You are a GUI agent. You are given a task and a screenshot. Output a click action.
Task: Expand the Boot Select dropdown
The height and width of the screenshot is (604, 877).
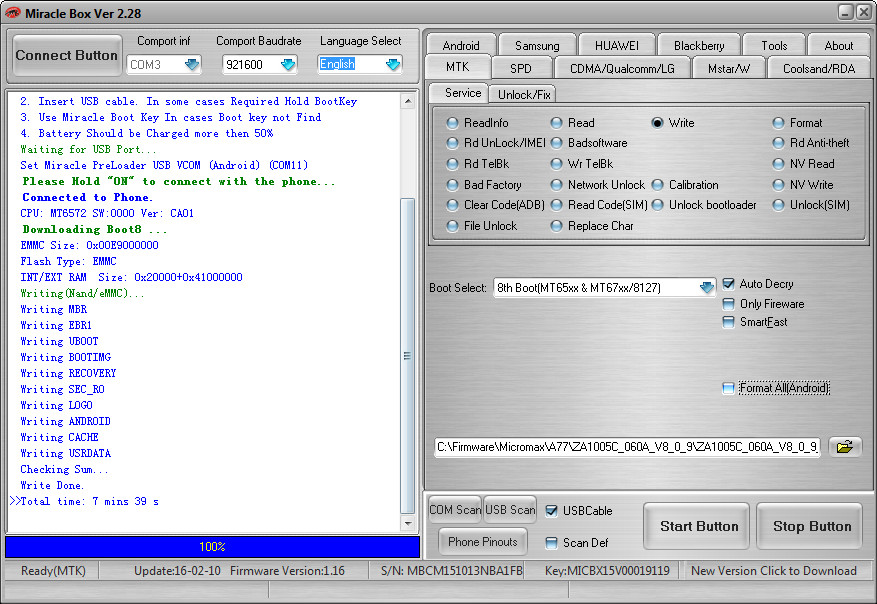pos(707,288)
